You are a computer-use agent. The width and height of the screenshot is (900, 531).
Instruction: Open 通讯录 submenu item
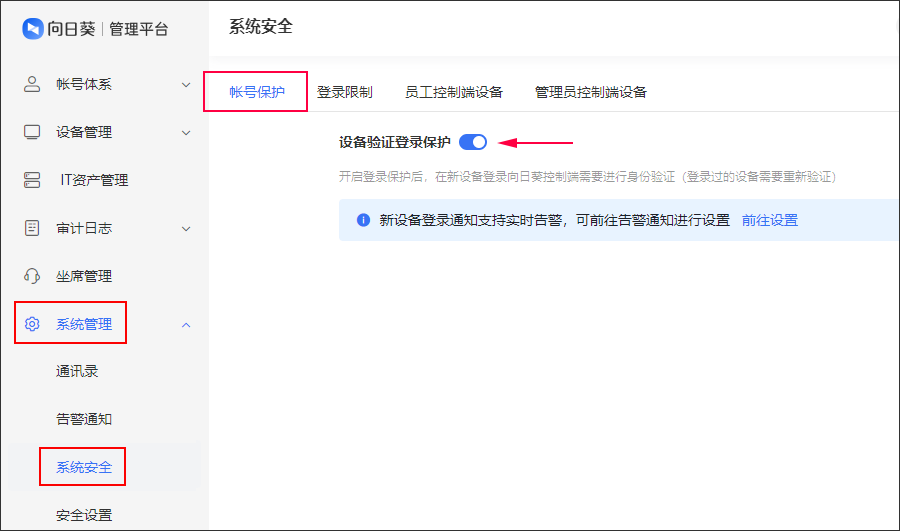coord(77,371)
